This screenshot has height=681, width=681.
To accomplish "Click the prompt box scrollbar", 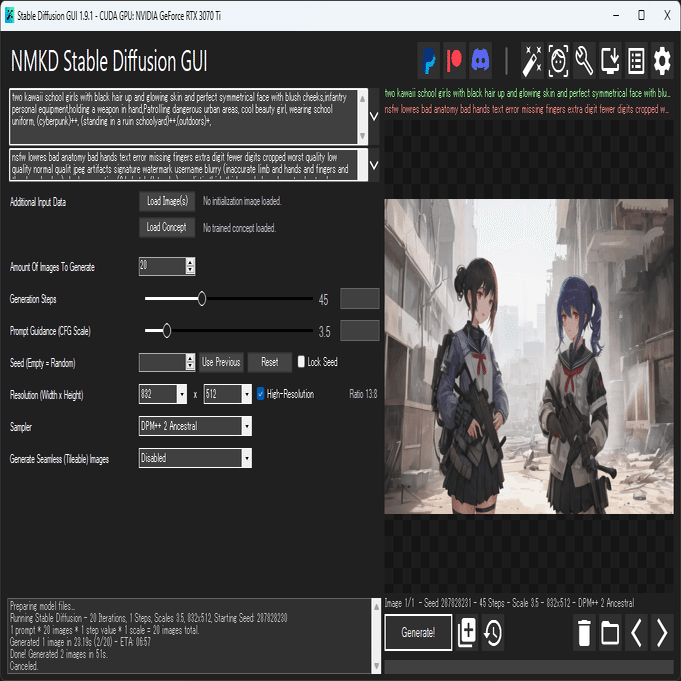I will tap(363, 116).
